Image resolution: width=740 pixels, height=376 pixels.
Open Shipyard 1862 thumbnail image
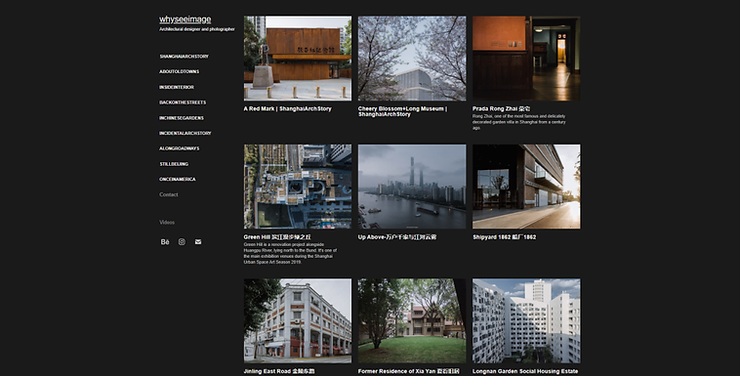[x=527, y=187]
